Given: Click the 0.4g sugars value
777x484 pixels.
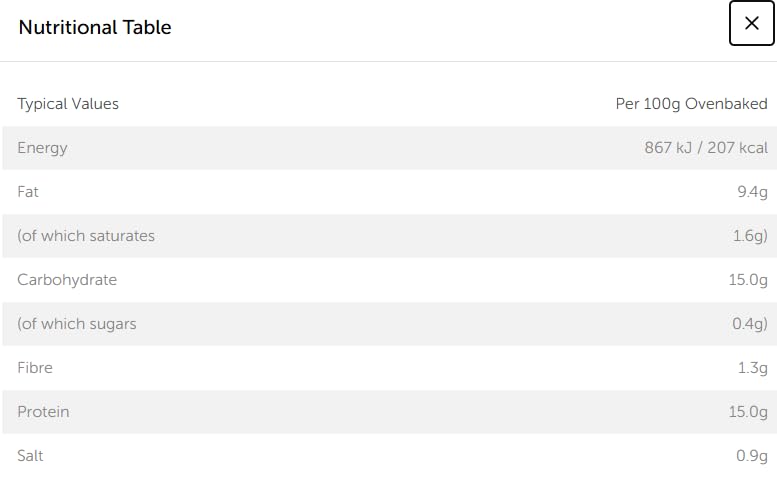Looking at the screenshot, I should click(x=750, y=324).
